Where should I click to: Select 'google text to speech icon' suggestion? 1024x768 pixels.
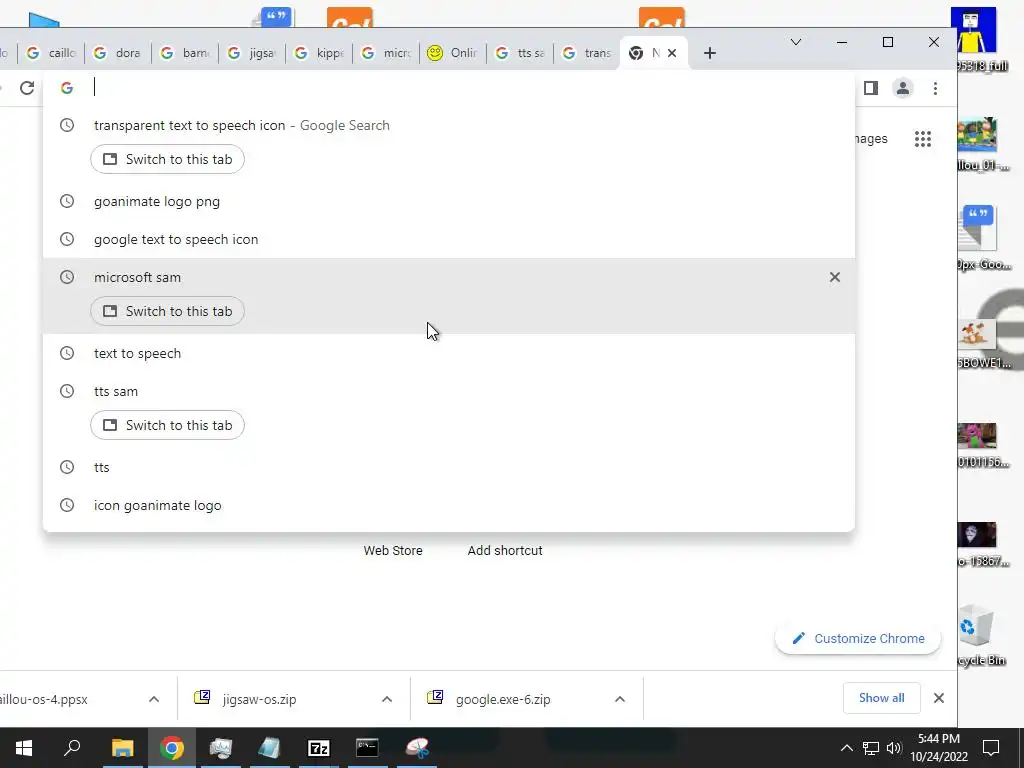(x=449, y=239)
